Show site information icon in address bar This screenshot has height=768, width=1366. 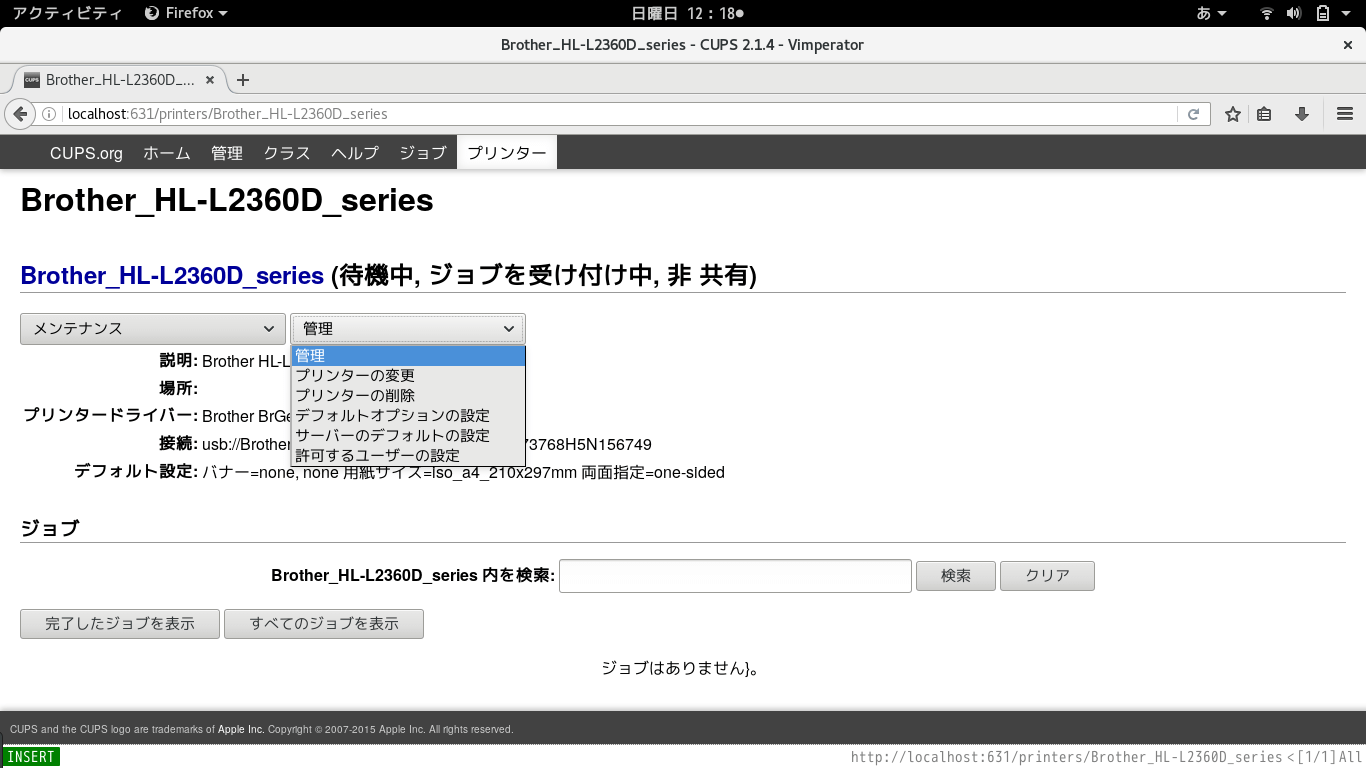(49, 114)
